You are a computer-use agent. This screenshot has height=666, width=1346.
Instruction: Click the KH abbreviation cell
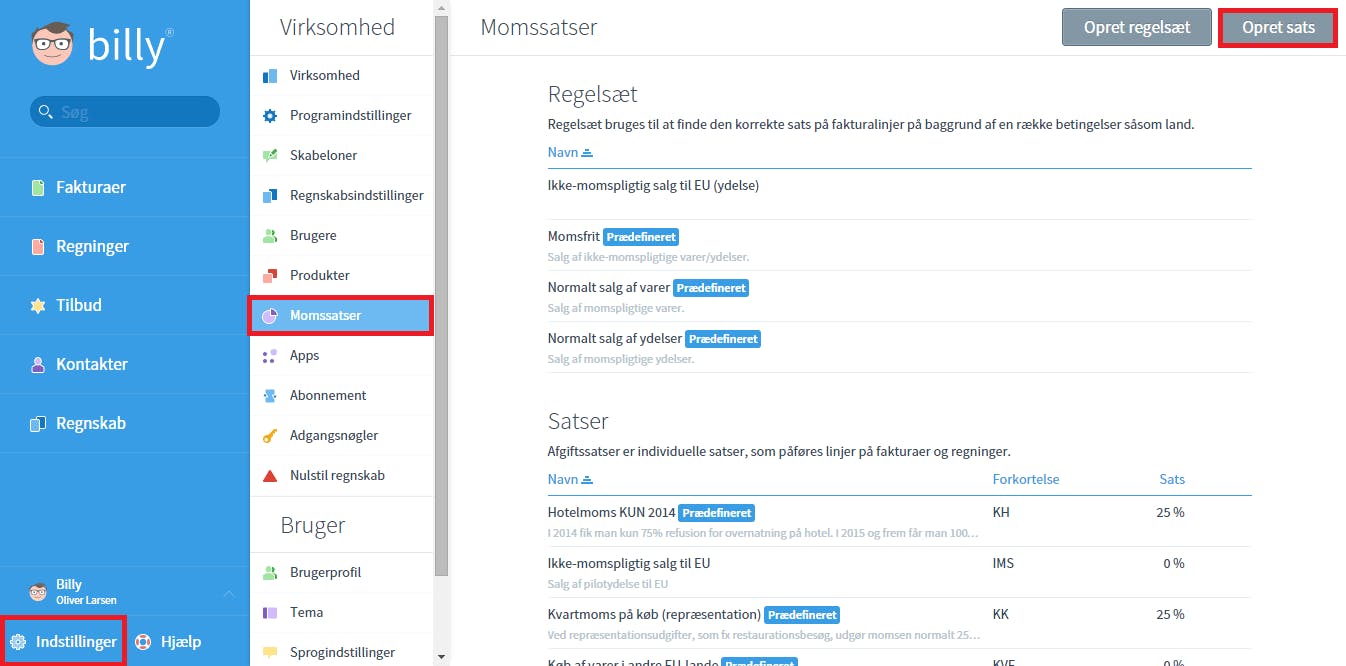(1001, 512)
